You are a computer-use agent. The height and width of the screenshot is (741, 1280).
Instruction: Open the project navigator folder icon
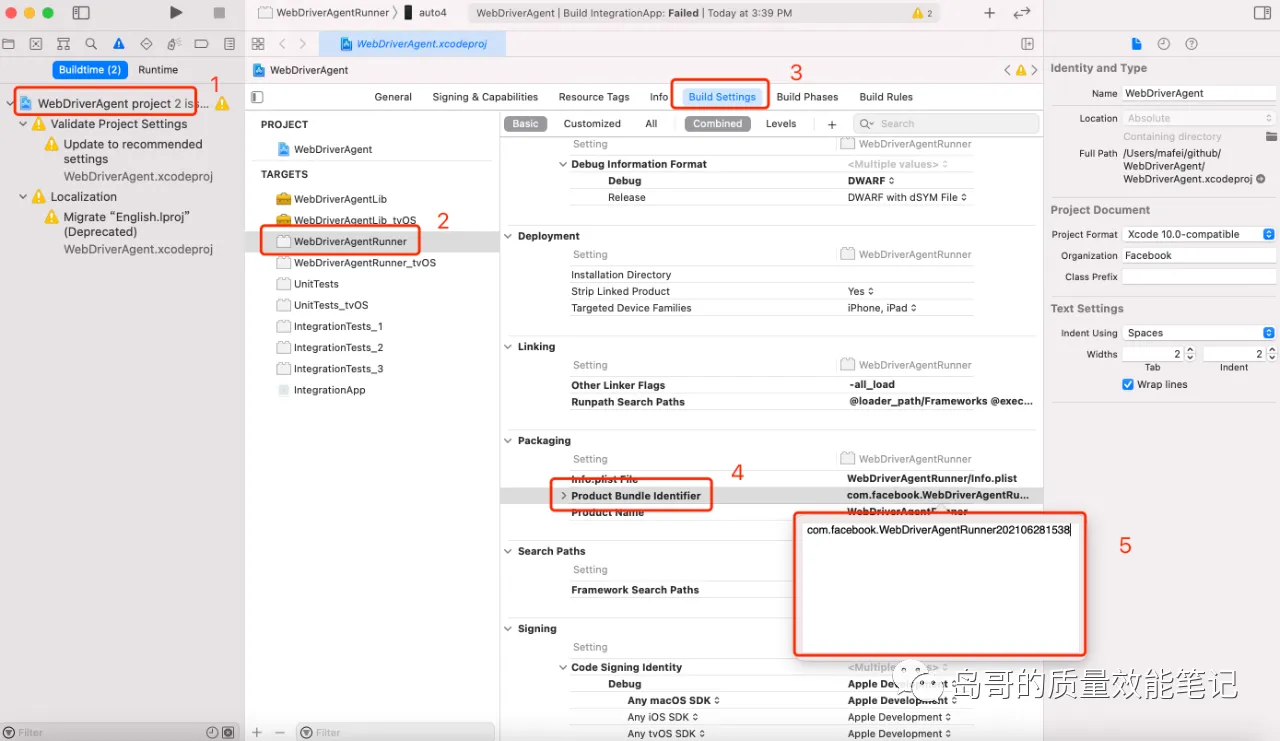(x=9, y=44)
